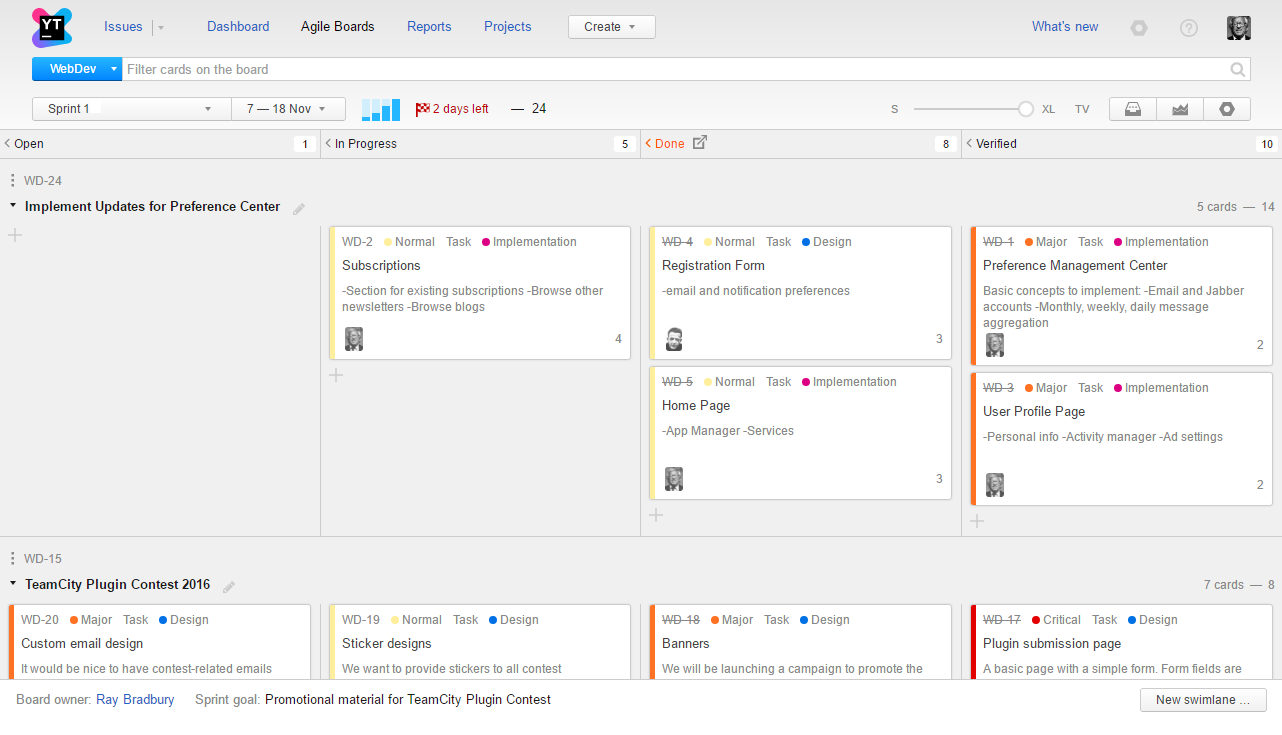
Task: Edit Implement Updates swimlane pencil icon
Action: [299, 208]
